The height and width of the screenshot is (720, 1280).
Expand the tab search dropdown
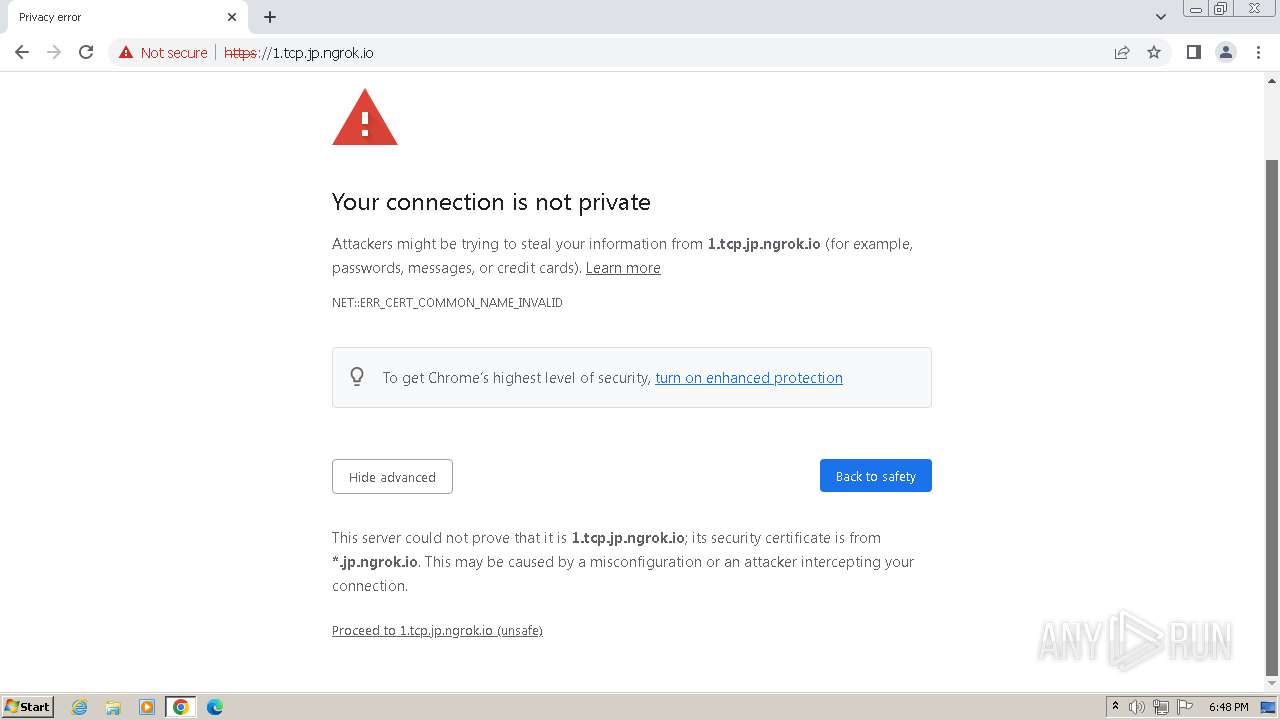pyautogui.click(x=1161, y=17)
